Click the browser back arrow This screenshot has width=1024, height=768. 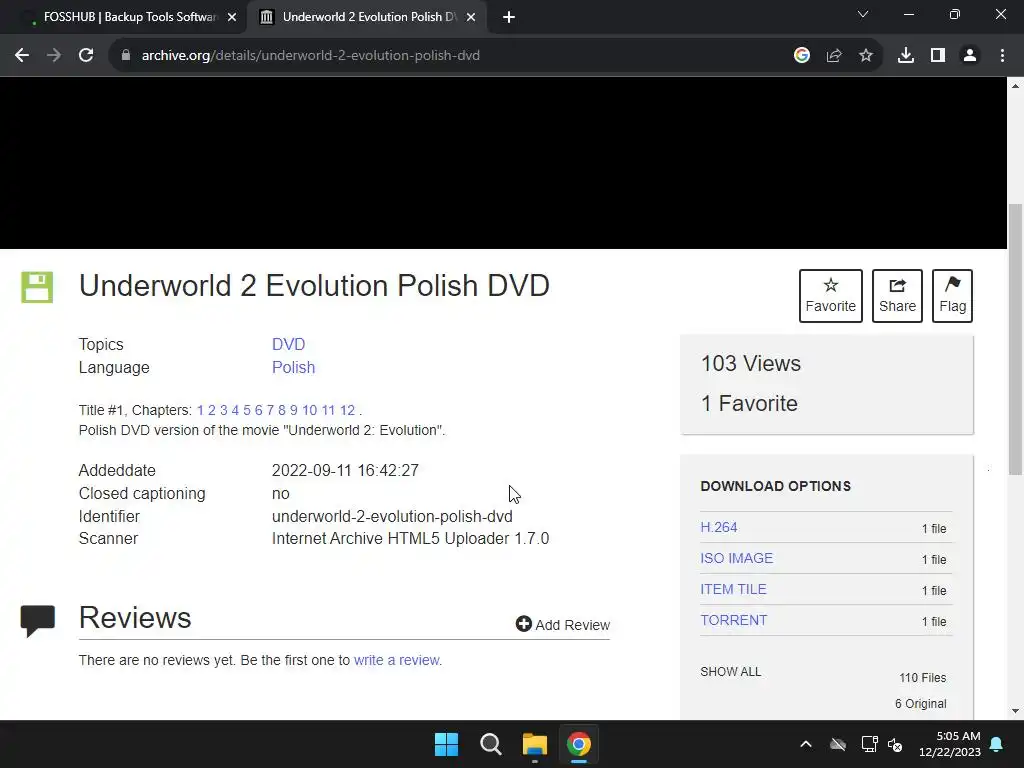pyautogui.click(x=22, y=56)
